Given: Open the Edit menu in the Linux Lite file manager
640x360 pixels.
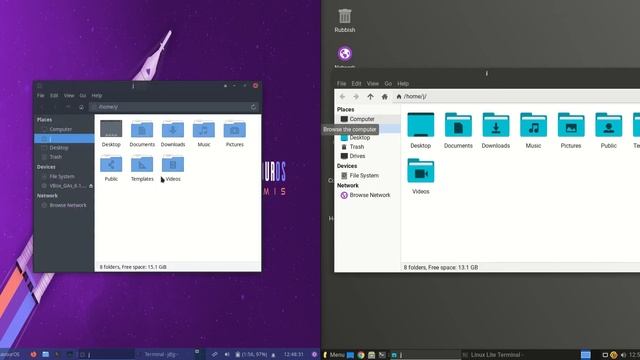Looking at the screenshot, I should coord(356,84).
